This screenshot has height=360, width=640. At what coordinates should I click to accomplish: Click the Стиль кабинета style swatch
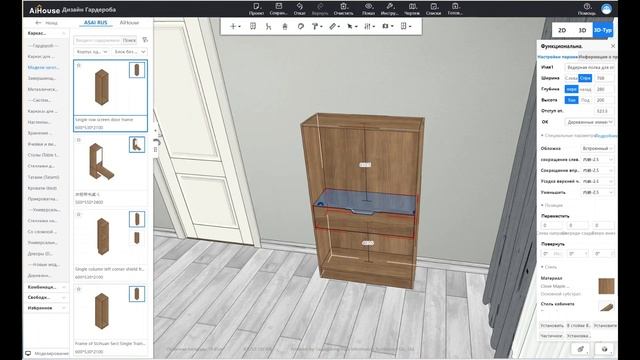point(606,306)
